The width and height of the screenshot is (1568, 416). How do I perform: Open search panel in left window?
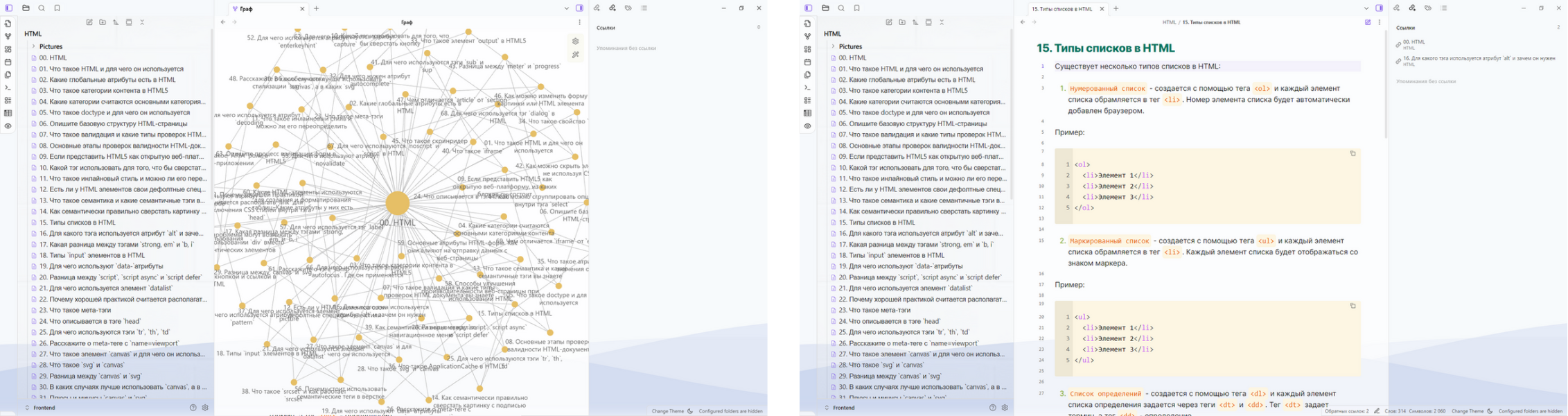[x=42, y=8]
